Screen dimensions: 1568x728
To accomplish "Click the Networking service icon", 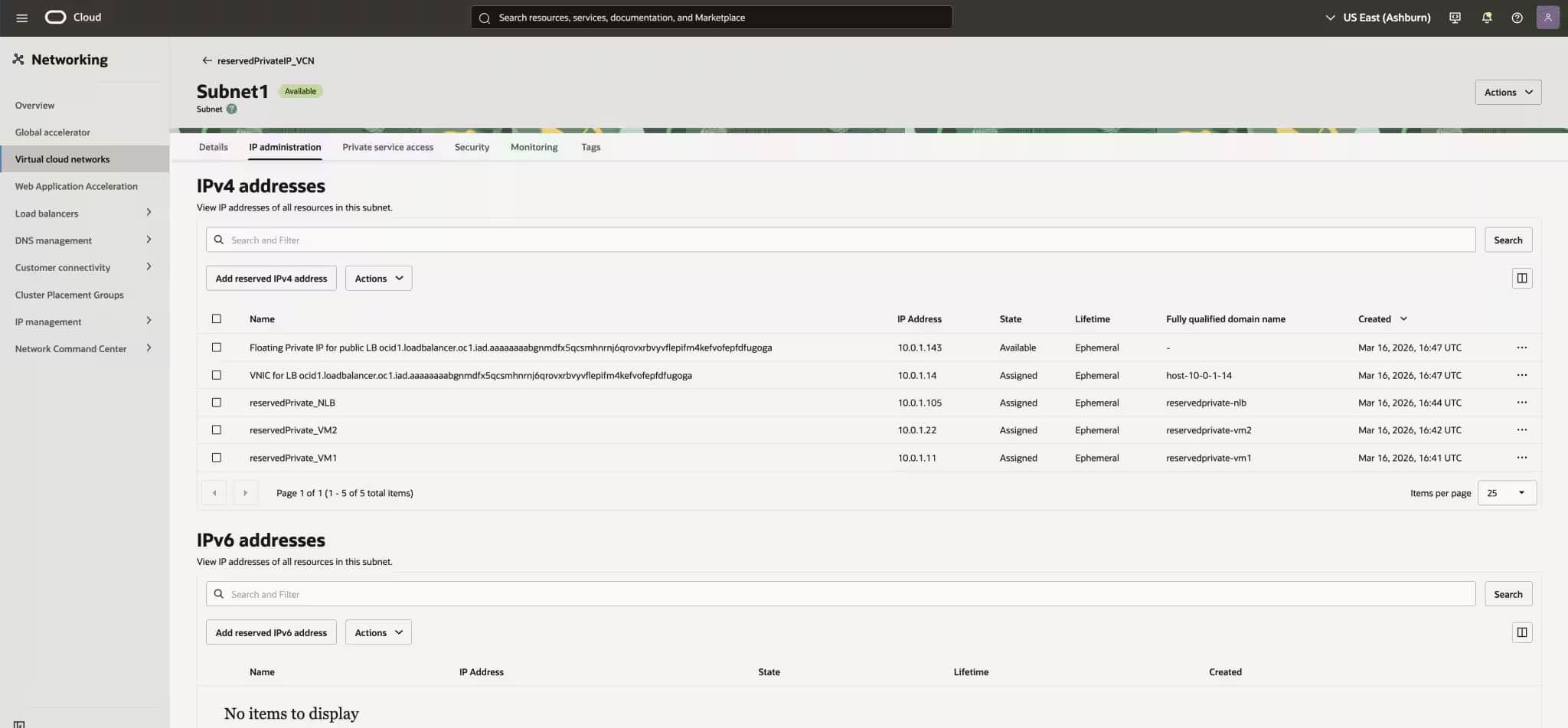I will click(x=18, y=59).
